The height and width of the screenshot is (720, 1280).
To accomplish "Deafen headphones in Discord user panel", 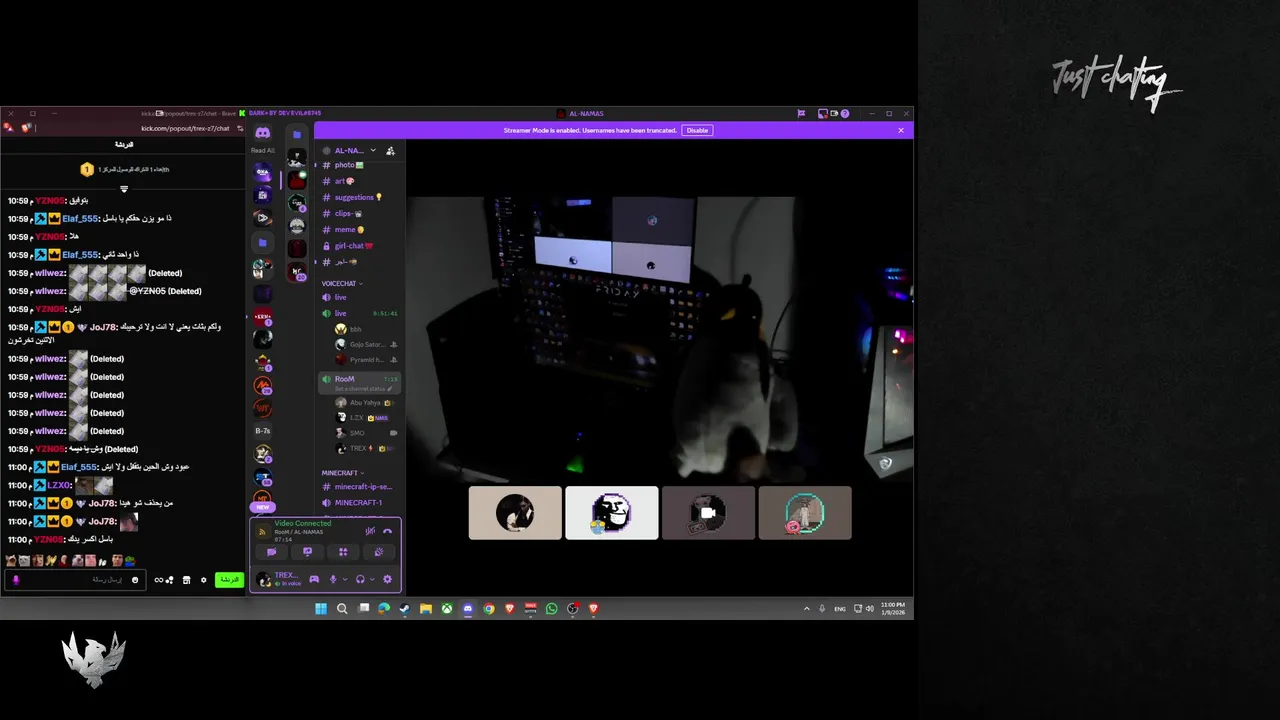I will 360,579.
